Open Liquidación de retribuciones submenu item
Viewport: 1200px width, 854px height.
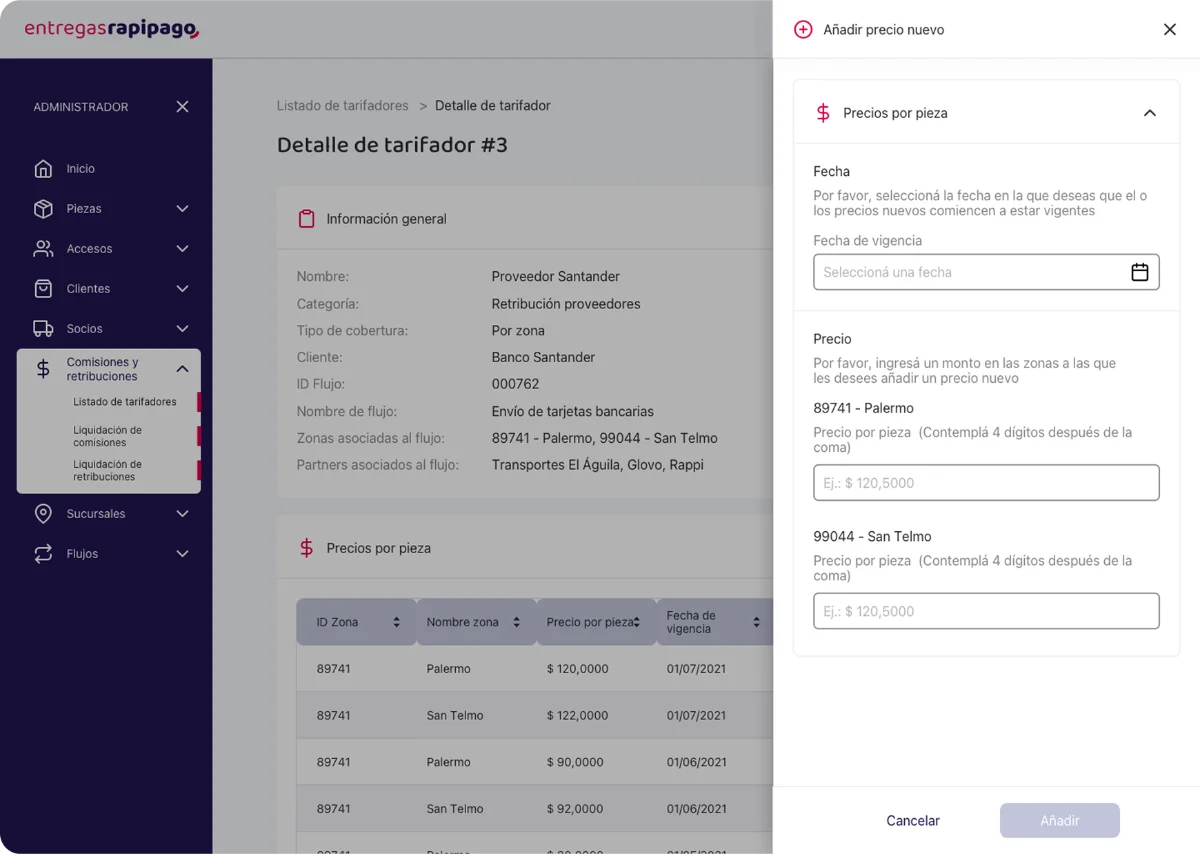tap(107, 470)
